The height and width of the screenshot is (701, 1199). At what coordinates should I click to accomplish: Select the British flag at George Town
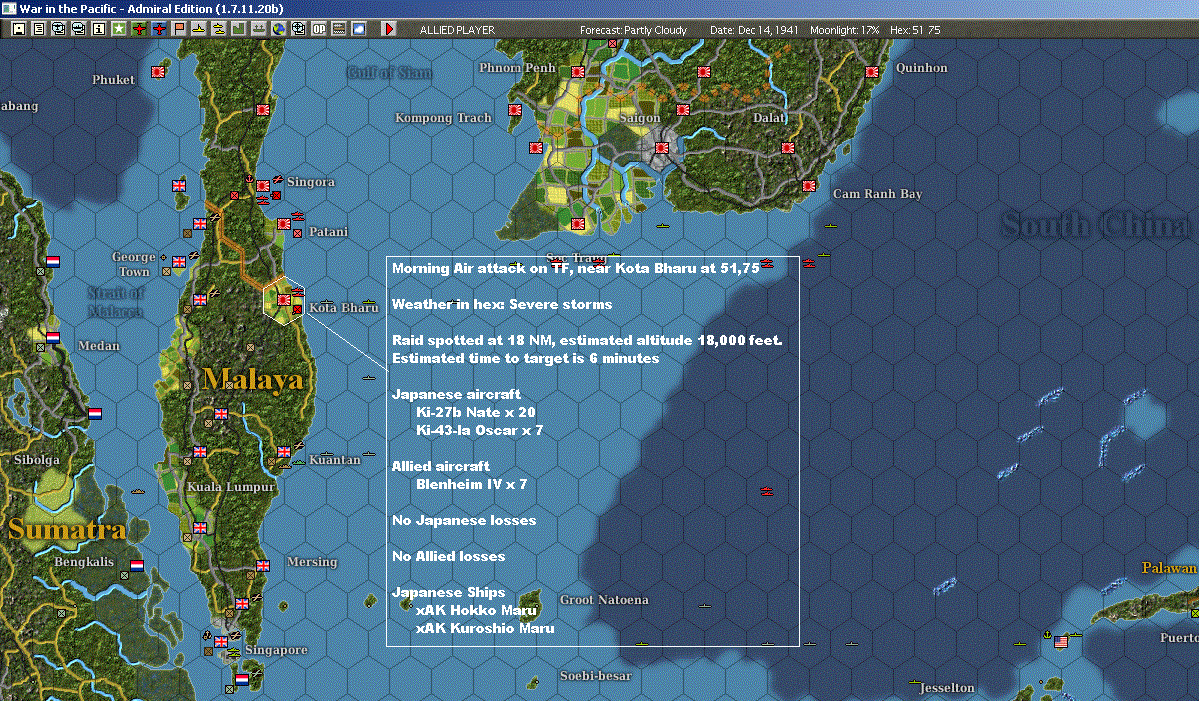click(x=179, y=261)
